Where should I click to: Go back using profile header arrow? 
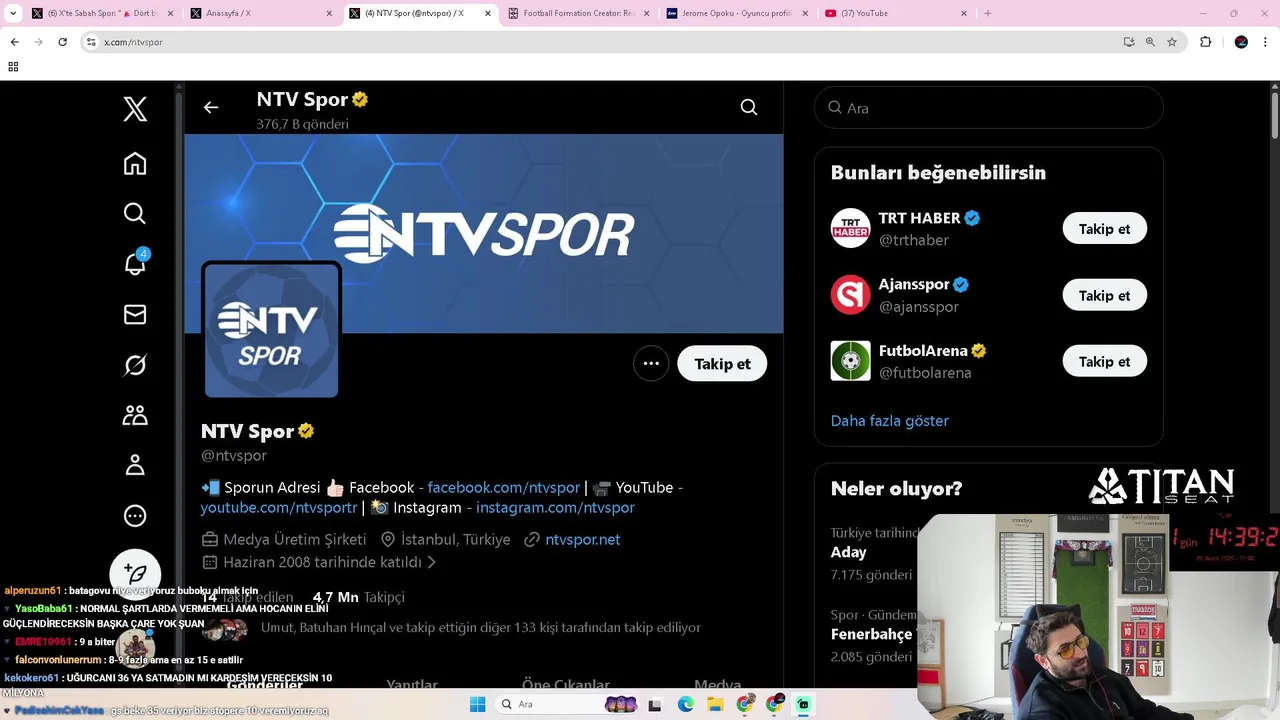coord(210,107)
